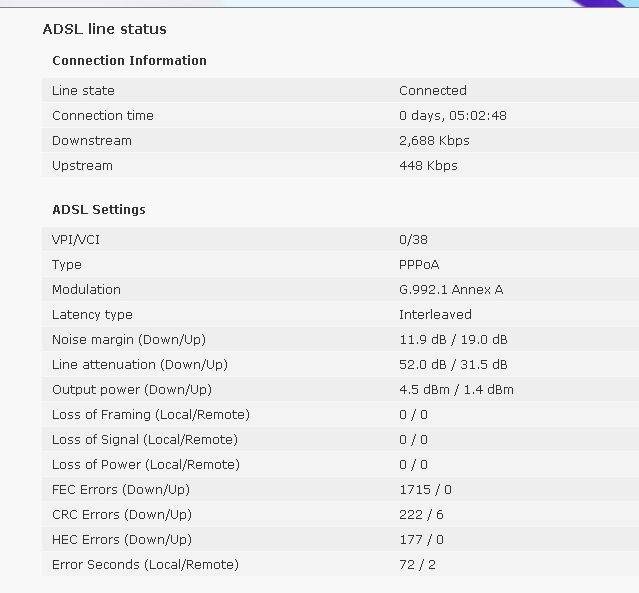This screenshot has width=639, height=593.
Task: Select the '72 / 2' error seconds value
Action: [417, 565]
